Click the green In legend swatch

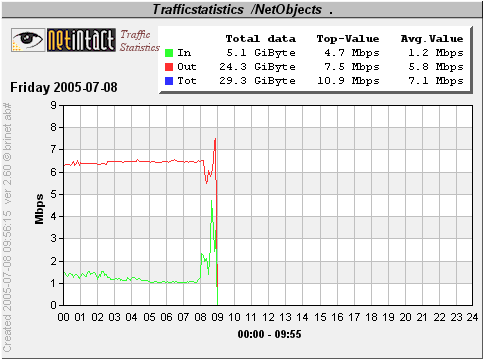169,53
